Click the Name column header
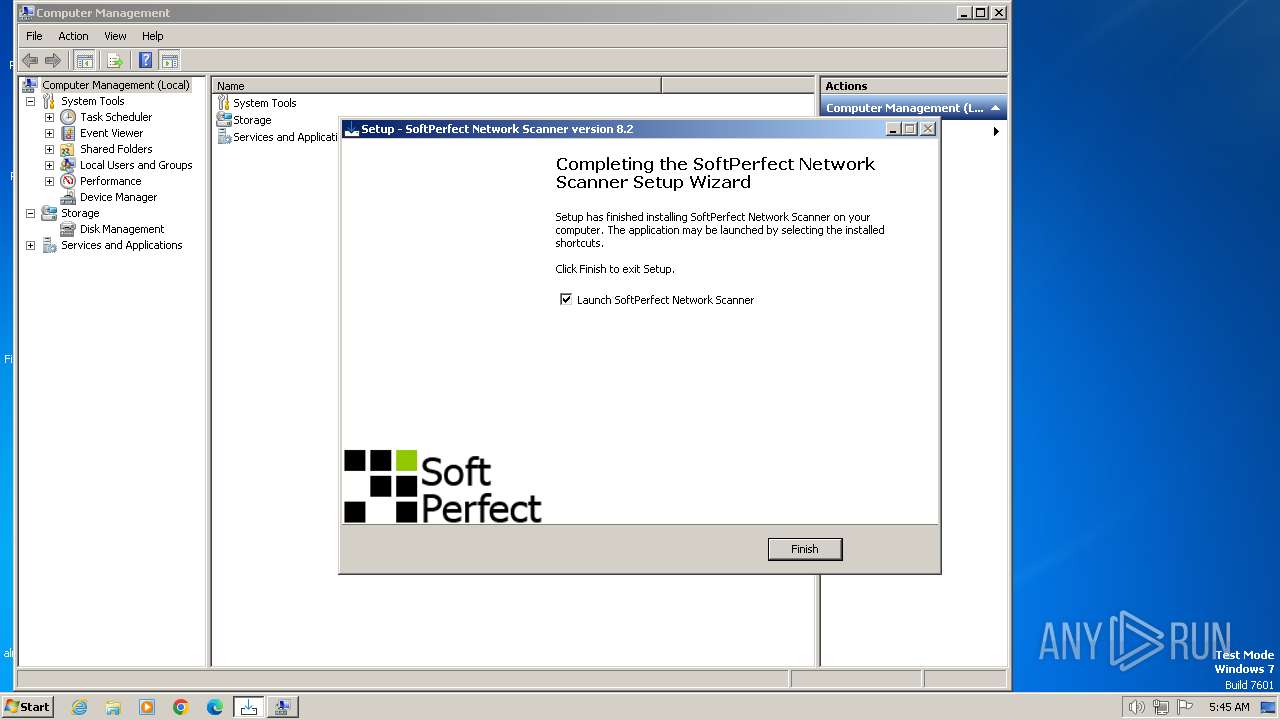The width and height of the screenshot is (1280, 720). [437, 86]
